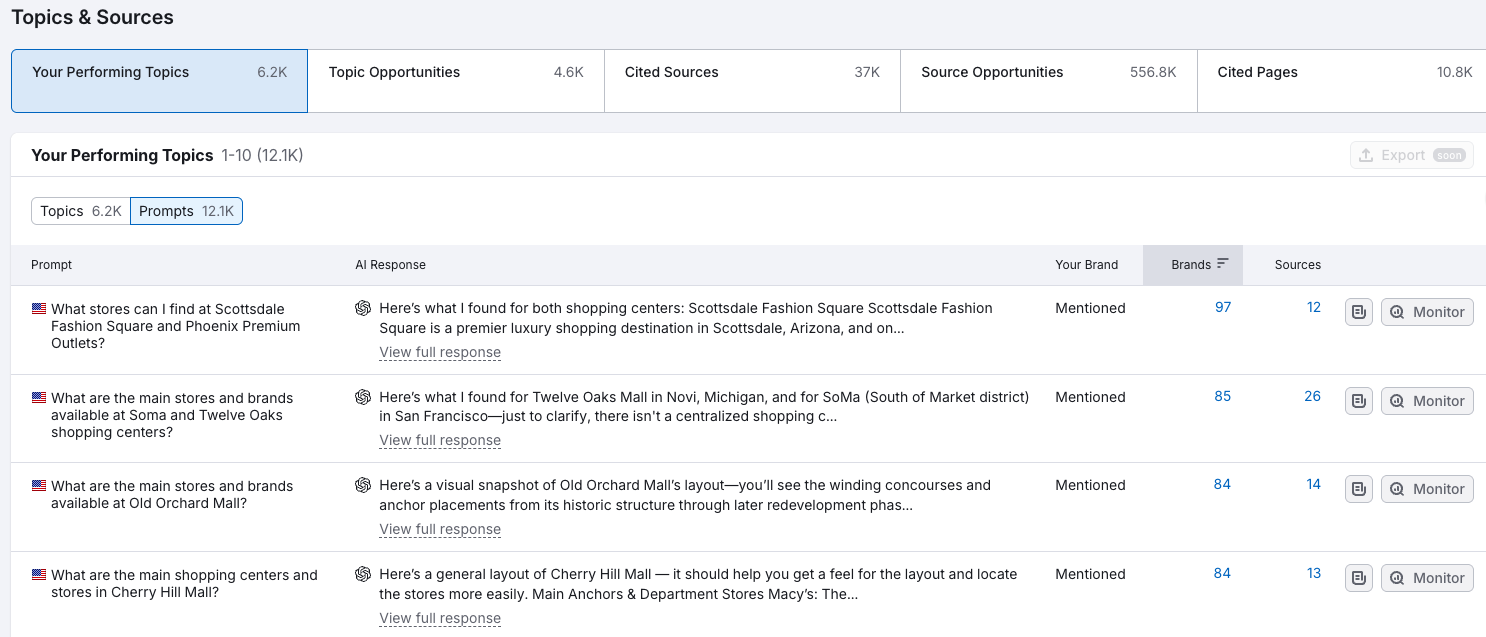Screen dimensions: 1486x637
Task: Click the US flag icon beside Old Orchard Mall prompt
Action: (x=39, y=486)
